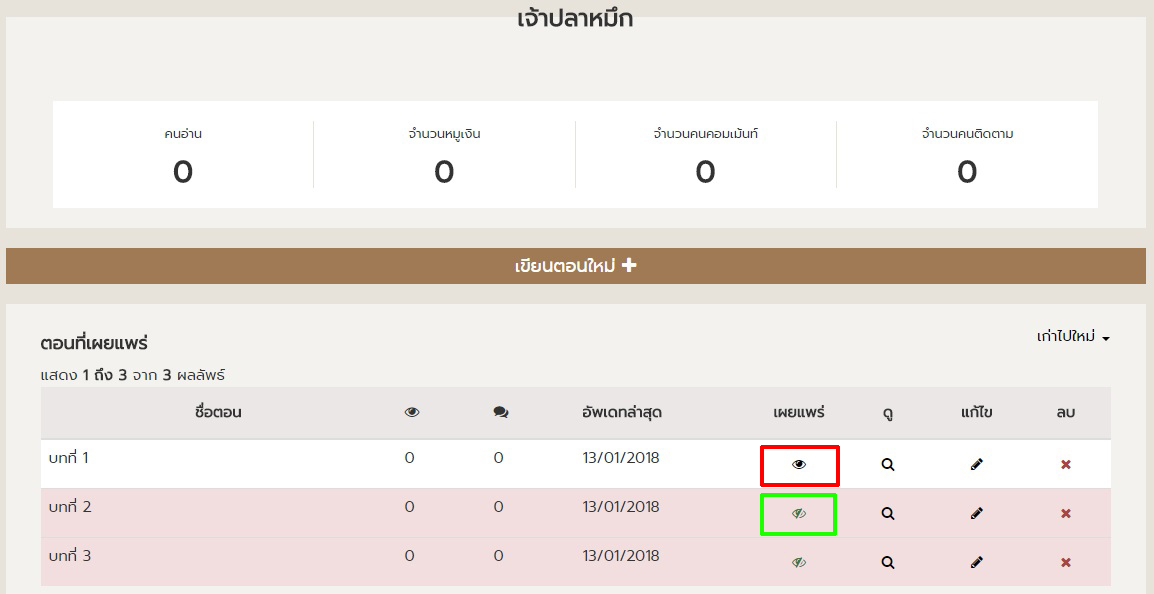Click magnifier view icon for บทที่ 3

coord(888,563)
